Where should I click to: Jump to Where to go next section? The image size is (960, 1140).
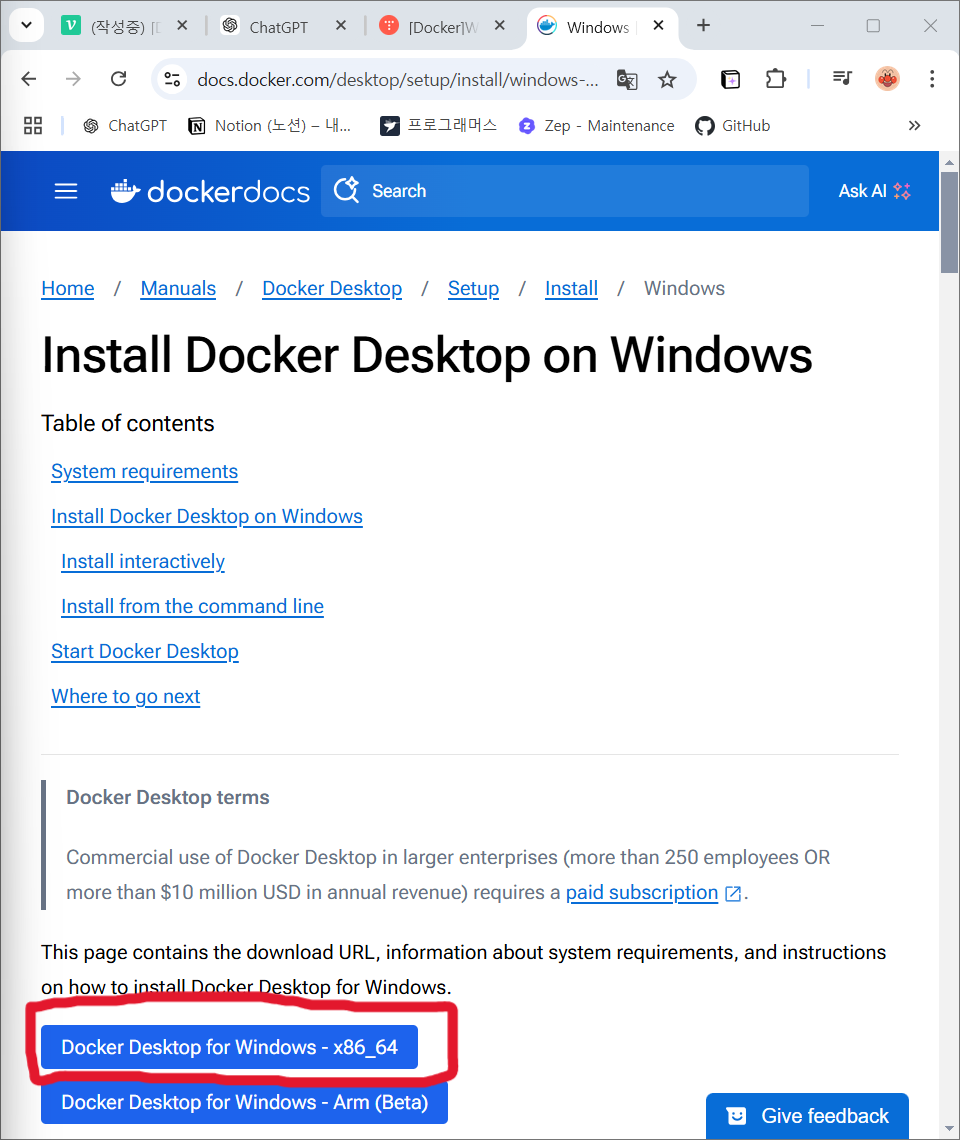coord(125,697)
